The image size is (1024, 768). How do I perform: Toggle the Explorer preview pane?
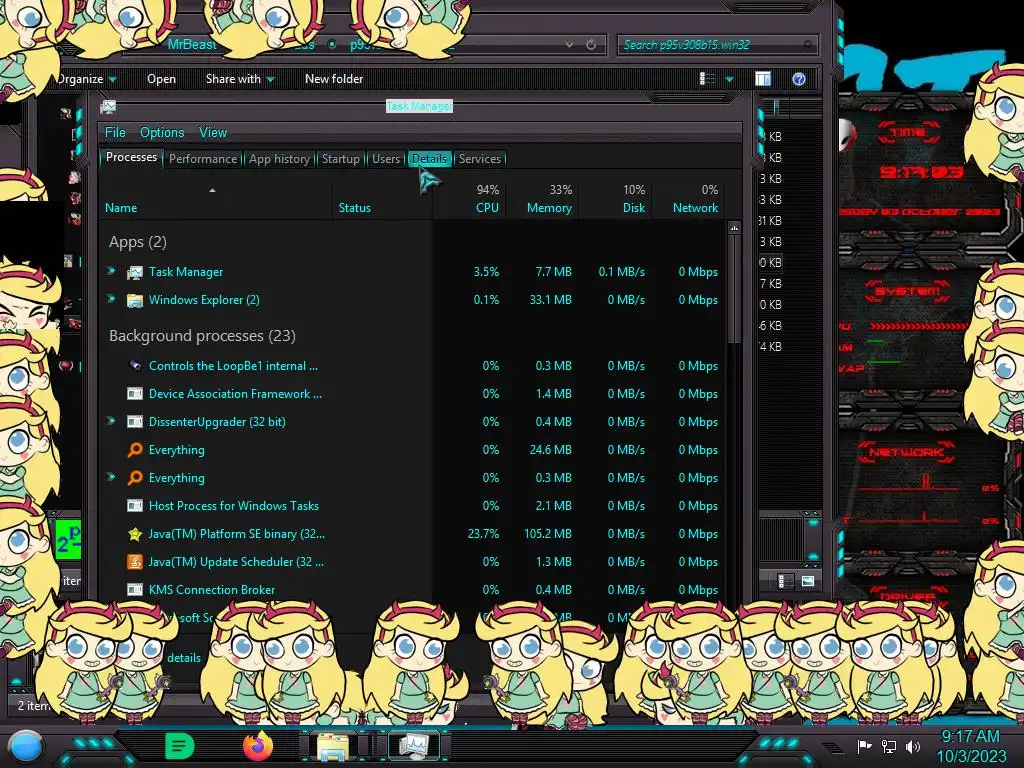coord(763,79)
